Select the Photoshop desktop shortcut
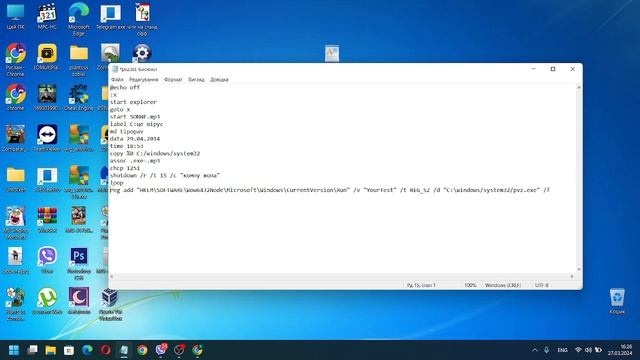Viewport: 640px width, 360px height. click(79, 263)
